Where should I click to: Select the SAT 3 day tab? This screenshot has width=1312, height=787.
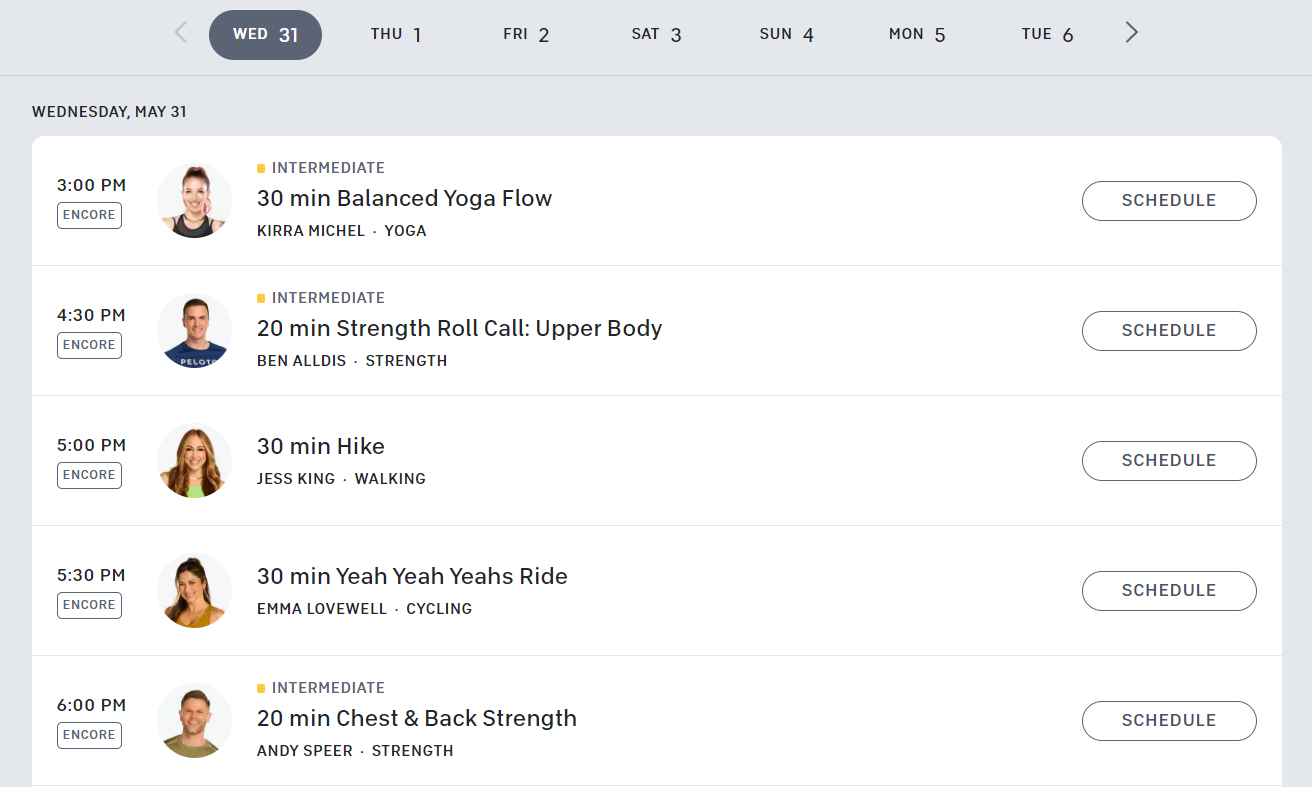point(656,33)
